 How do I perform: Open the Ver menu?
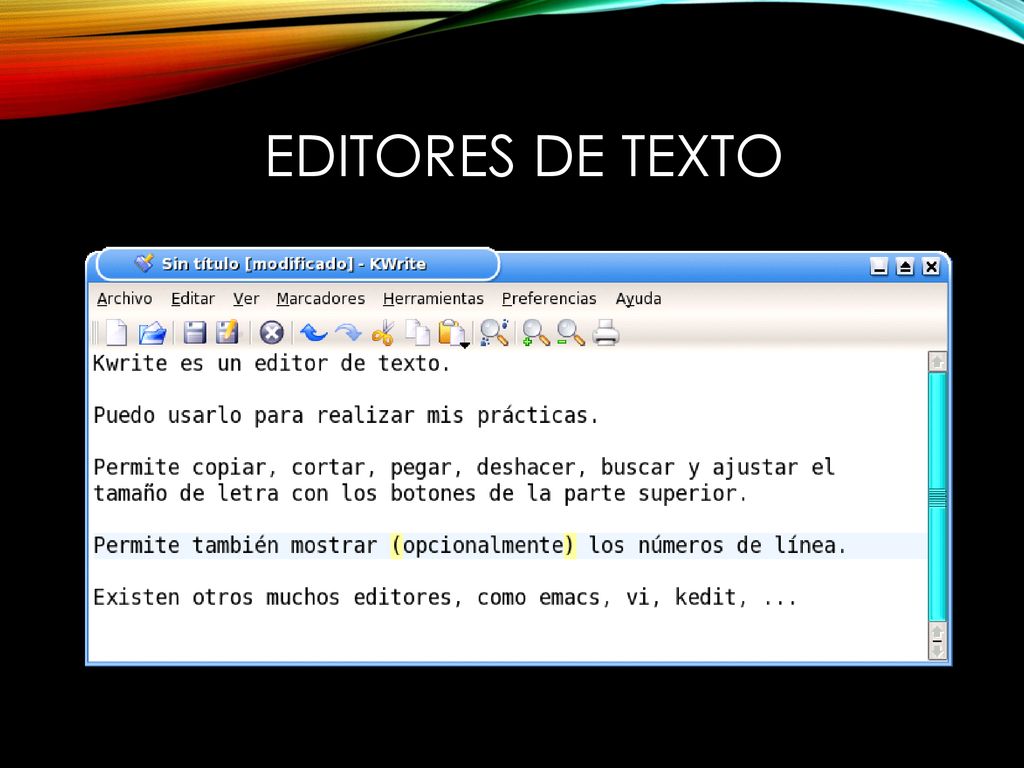246,298
